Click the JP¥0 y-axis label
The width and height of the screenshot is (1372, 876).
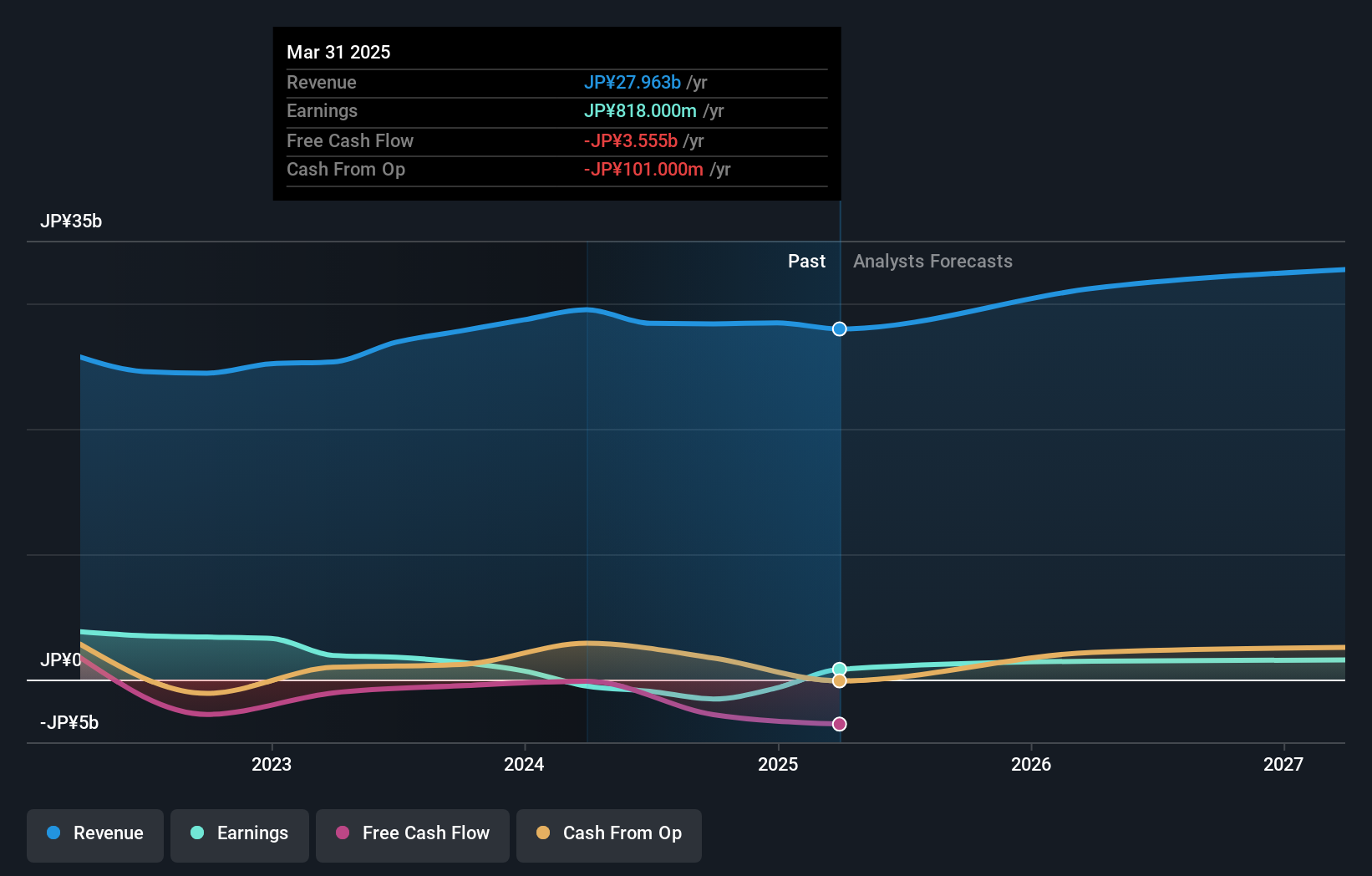61,660
